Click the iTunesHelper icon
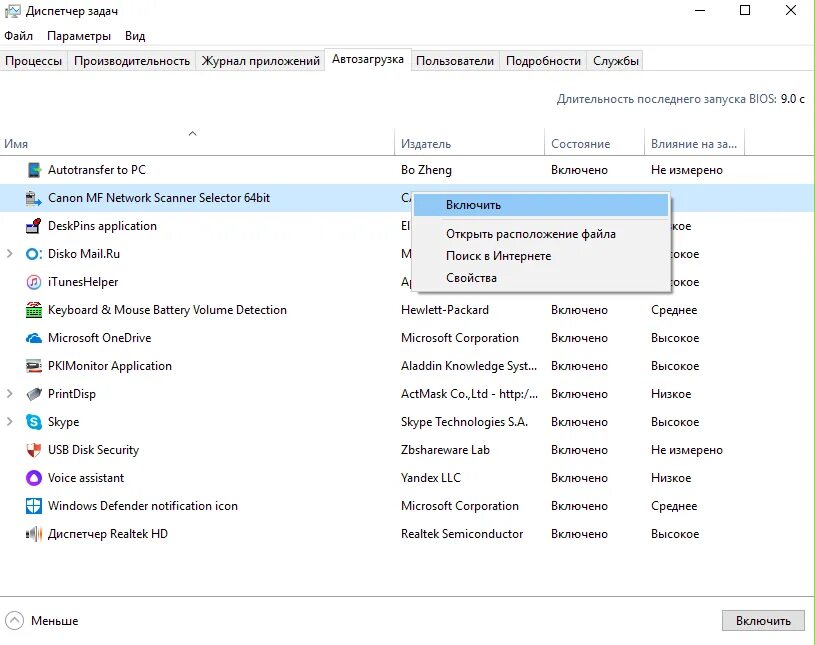The width and height of the screenshot is (815, 645). pos(34,282)
